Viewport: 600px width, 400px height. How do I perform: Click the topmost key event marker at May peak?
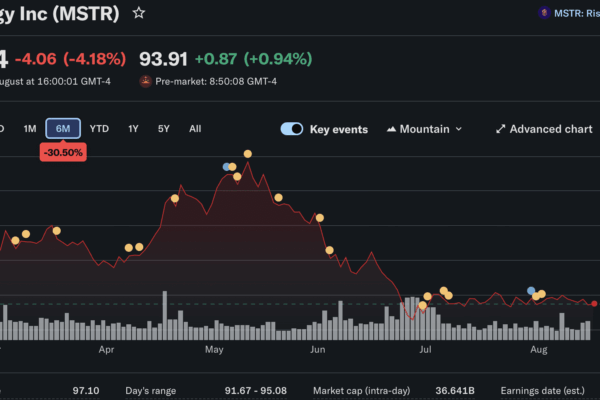coord(248,154)
